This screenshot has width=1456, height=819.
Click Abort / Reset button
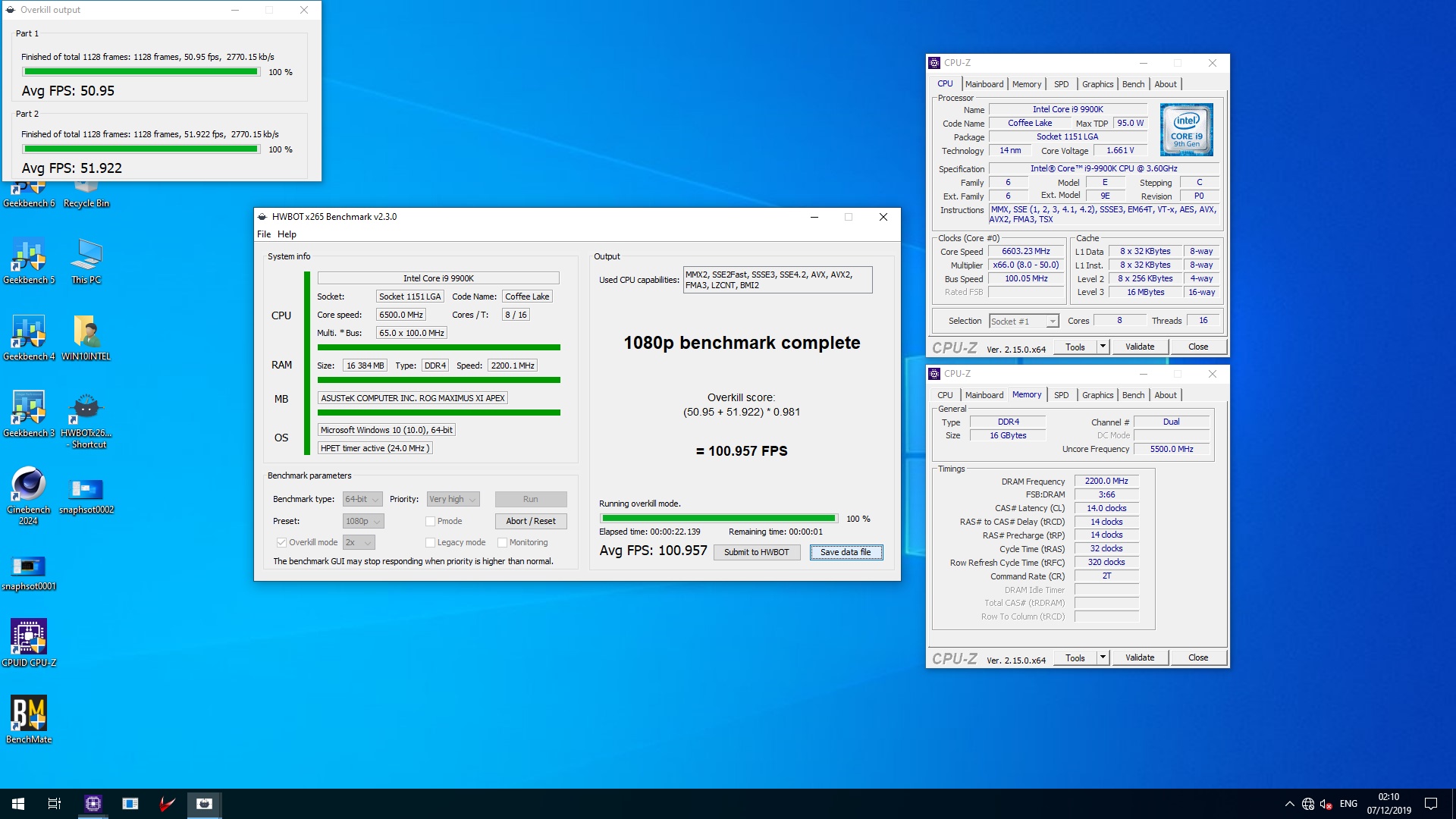[x=531, y=521]
